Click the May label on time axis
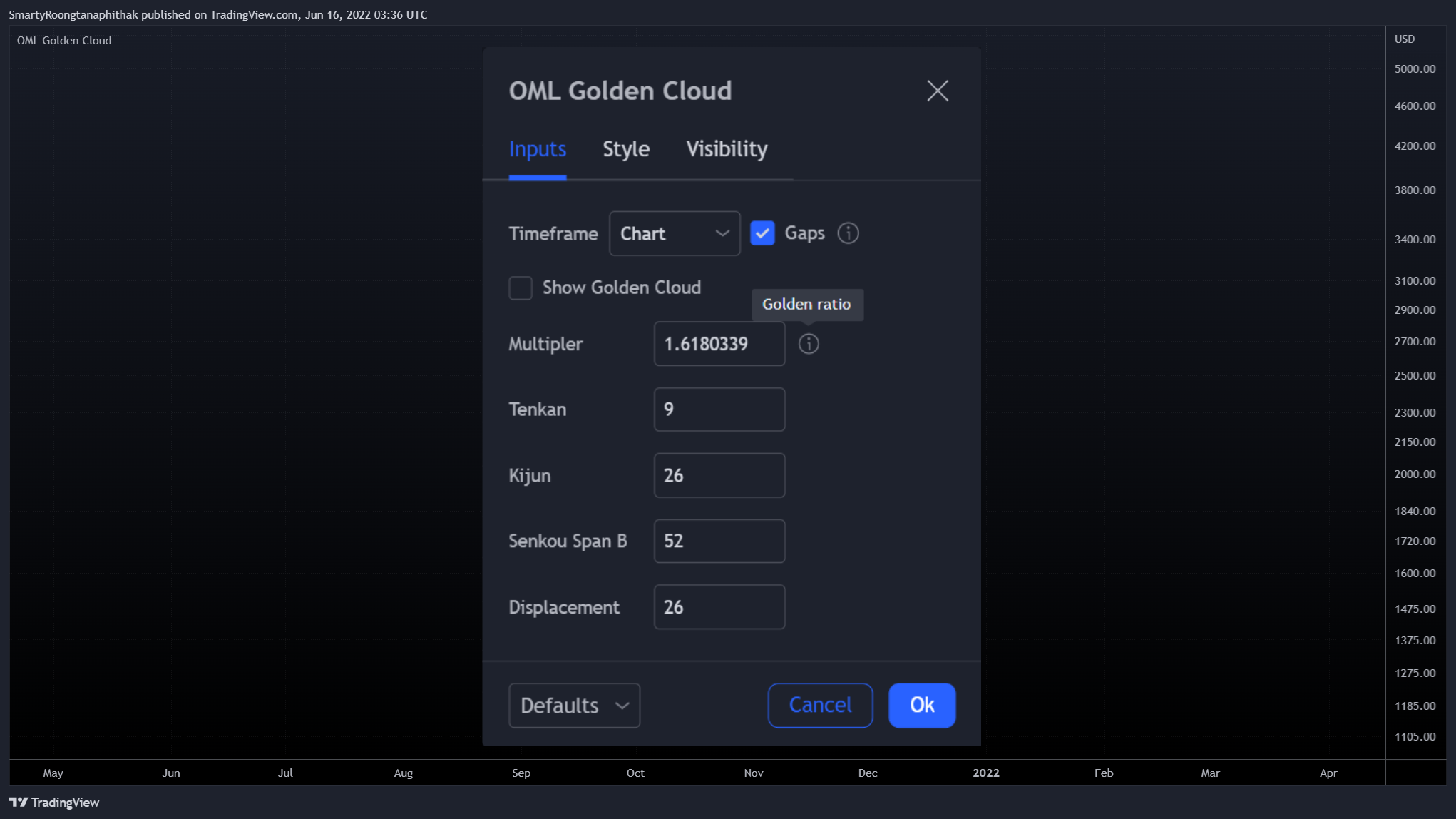The width and height of the screenshot is (1456, 819). click(x=53, y=773)
